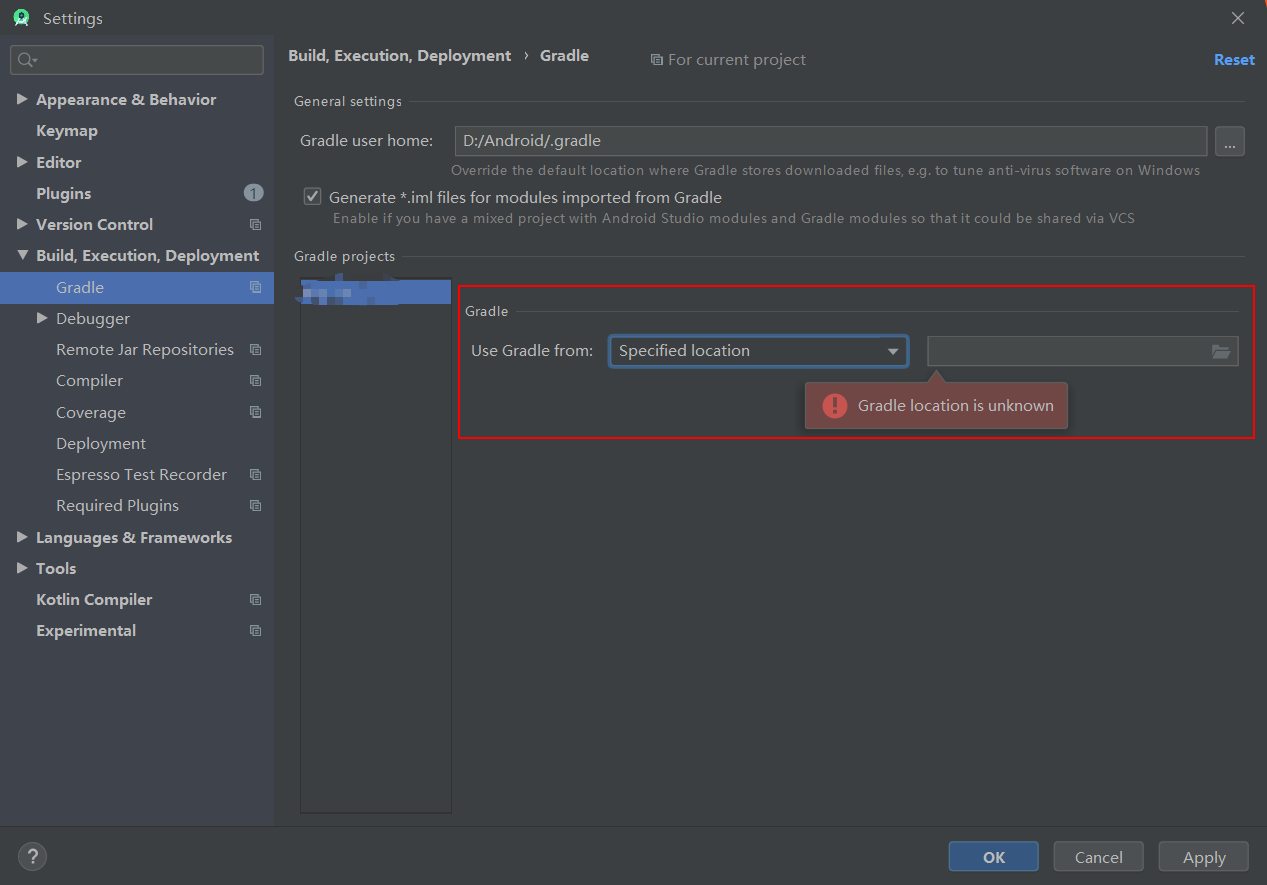Click the Reset link
This screenshot has width=1267, height=885.
(x=1234, y=60)
